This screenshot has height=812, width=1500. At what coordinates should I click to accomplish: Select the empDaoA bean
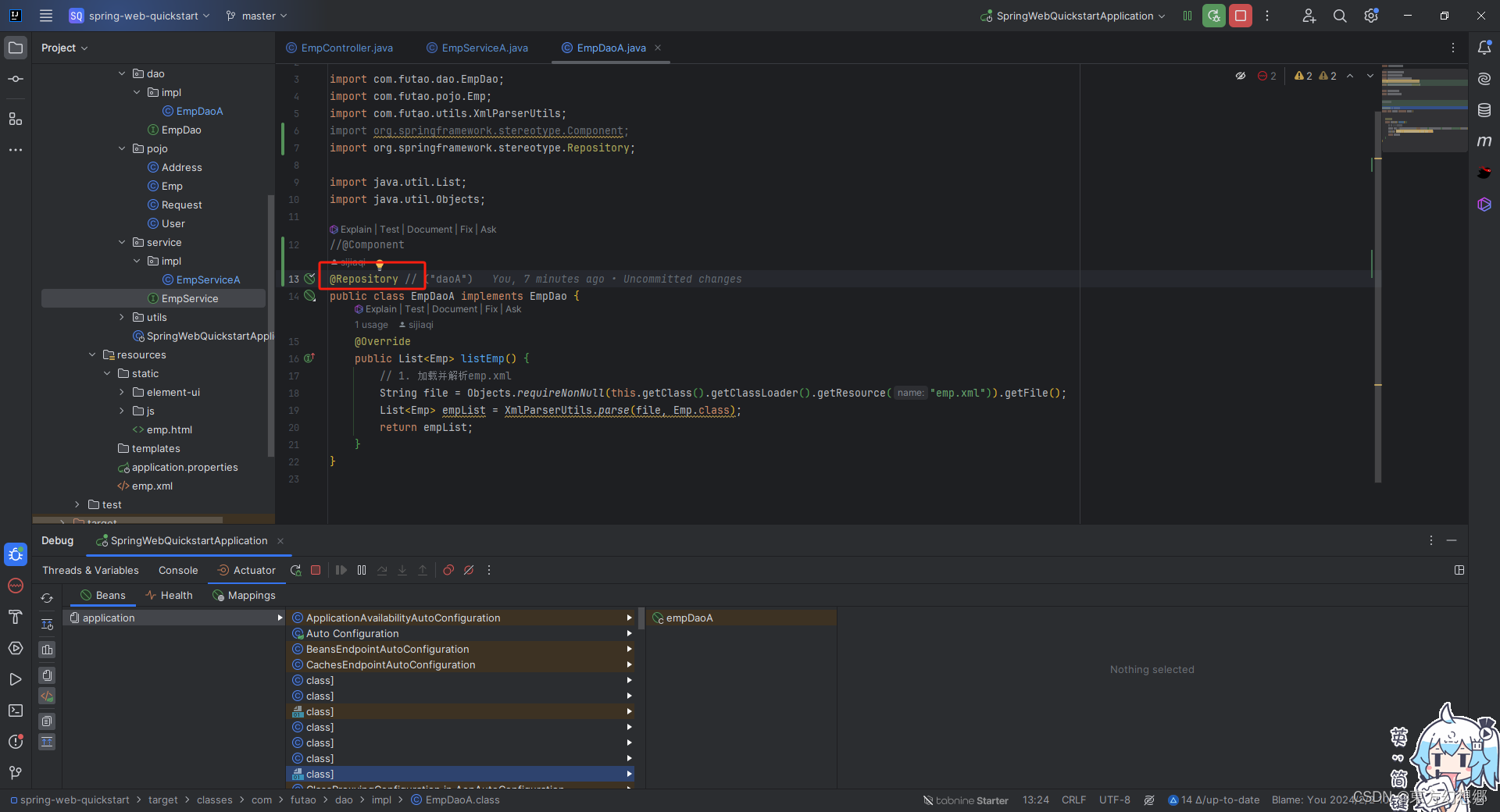coord(741,618)
